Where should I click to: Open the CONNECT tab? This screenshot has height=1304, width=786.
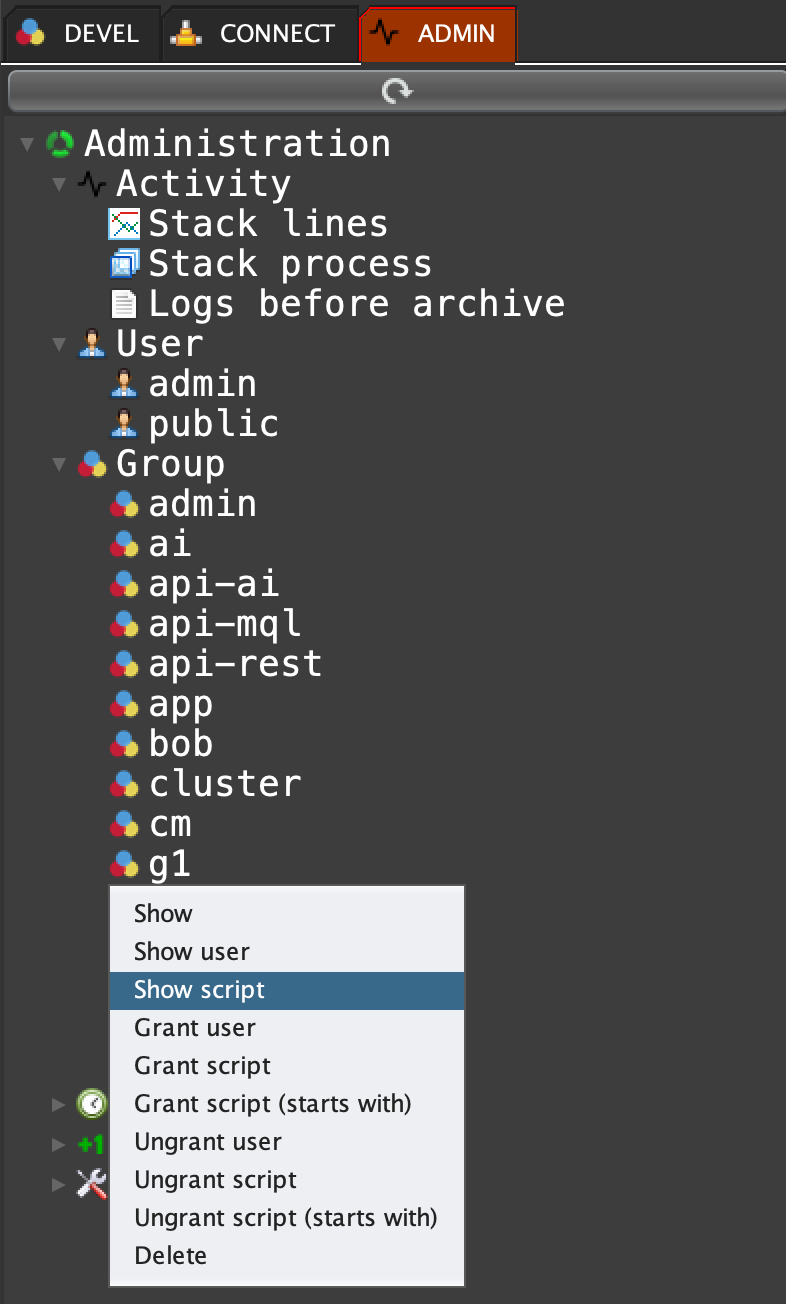coord(259,34)
